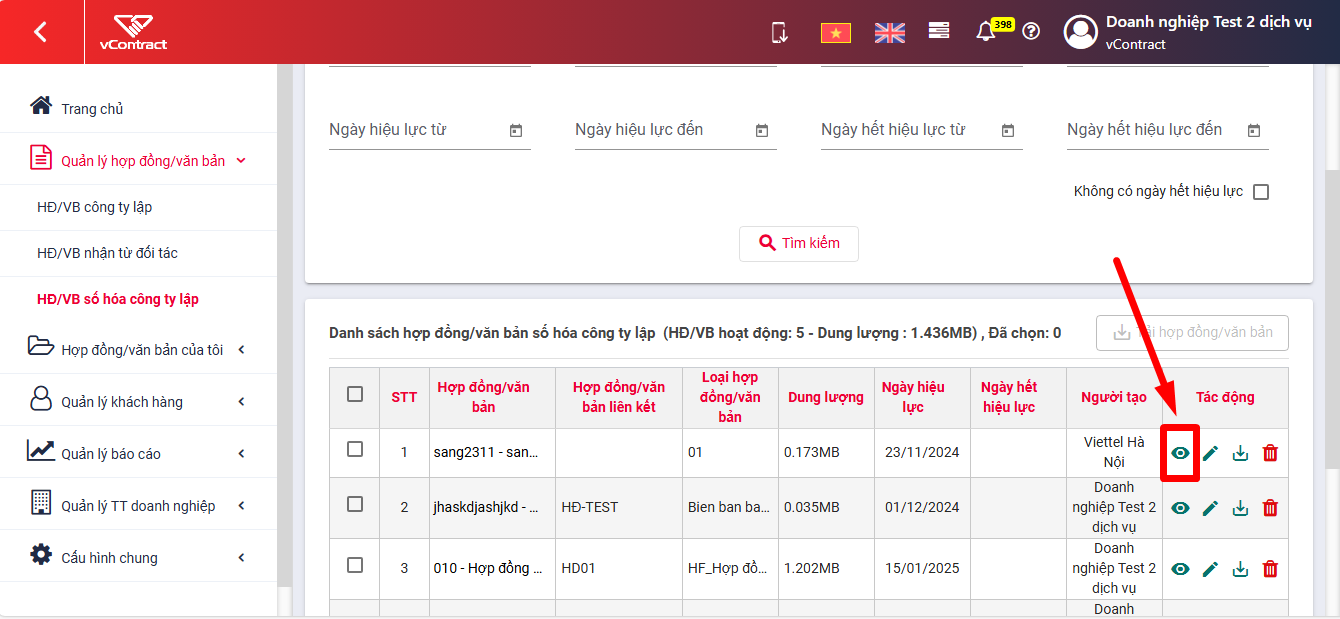Click Ngày hiệu lực đến date field
The width and height of the screenshot is (1340, 619).
pyautogui.click(x=676, y=130)
